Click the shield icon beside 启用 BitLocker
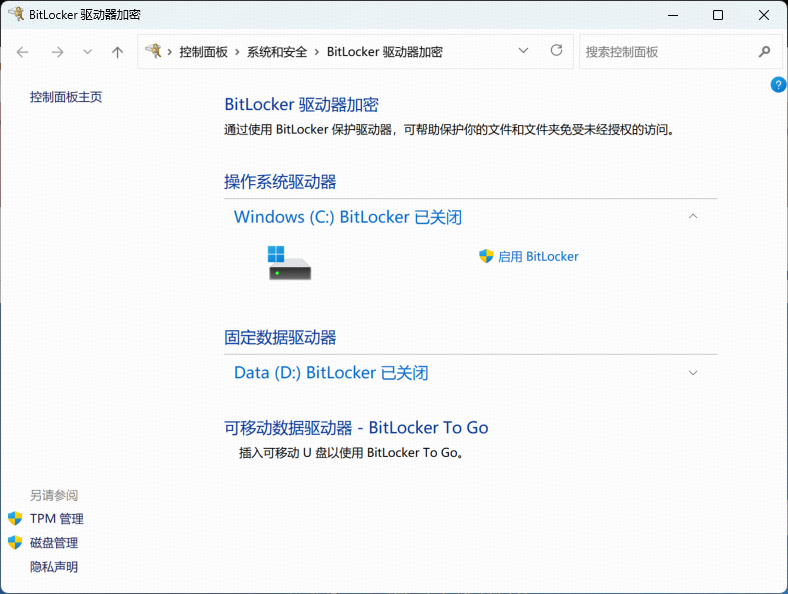Screen dimensions: 788x594 pyautogui.click(x=486, y=256)
